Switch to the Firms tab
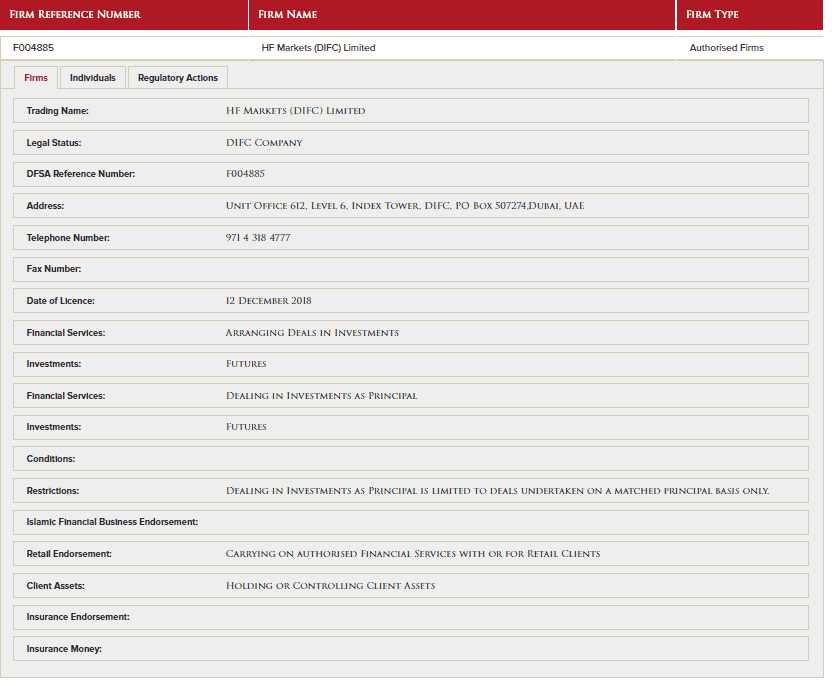The image size is (832, 682). point(36,78)
